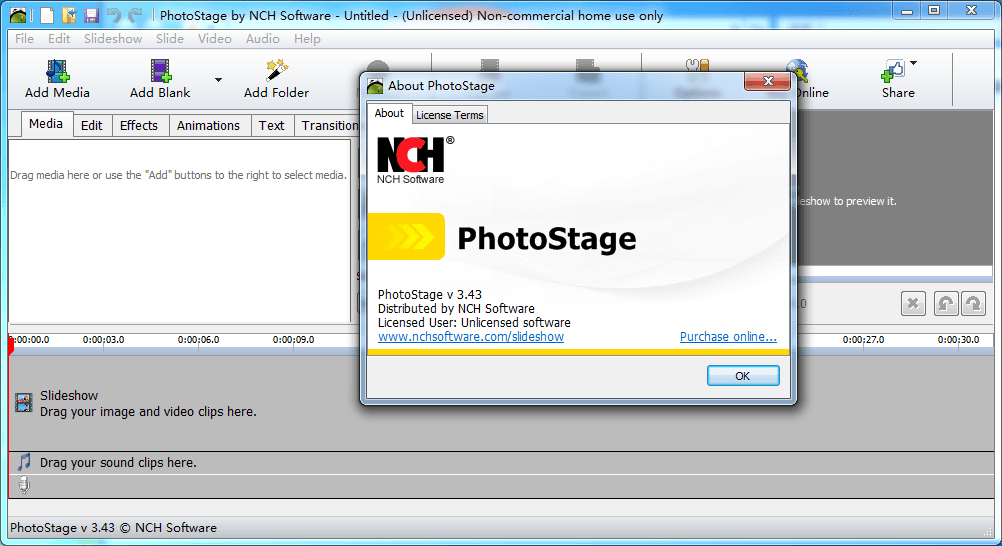Switch to the Text tab
1002x546 pixels.
tap(272, 125)
